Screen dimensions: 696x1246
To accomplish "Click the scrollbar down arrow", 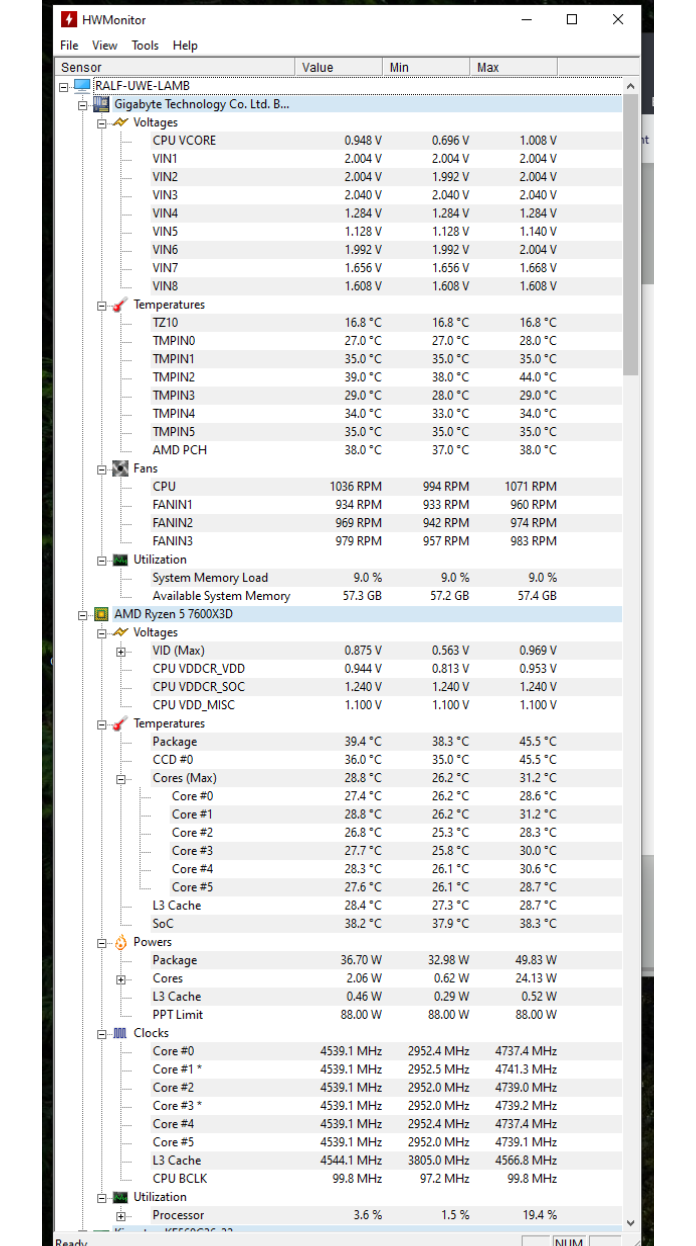I will click(630, 1222).
